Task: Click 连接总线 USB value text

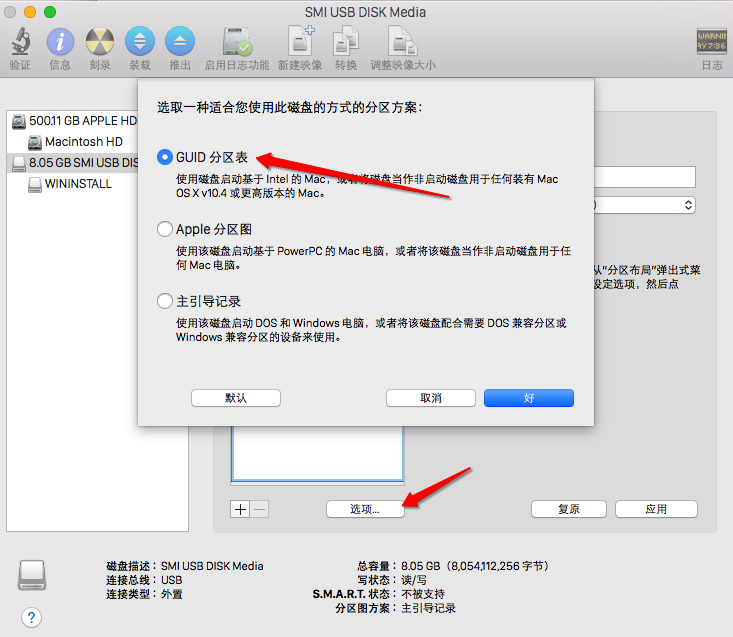Action: tap(172, 580)
